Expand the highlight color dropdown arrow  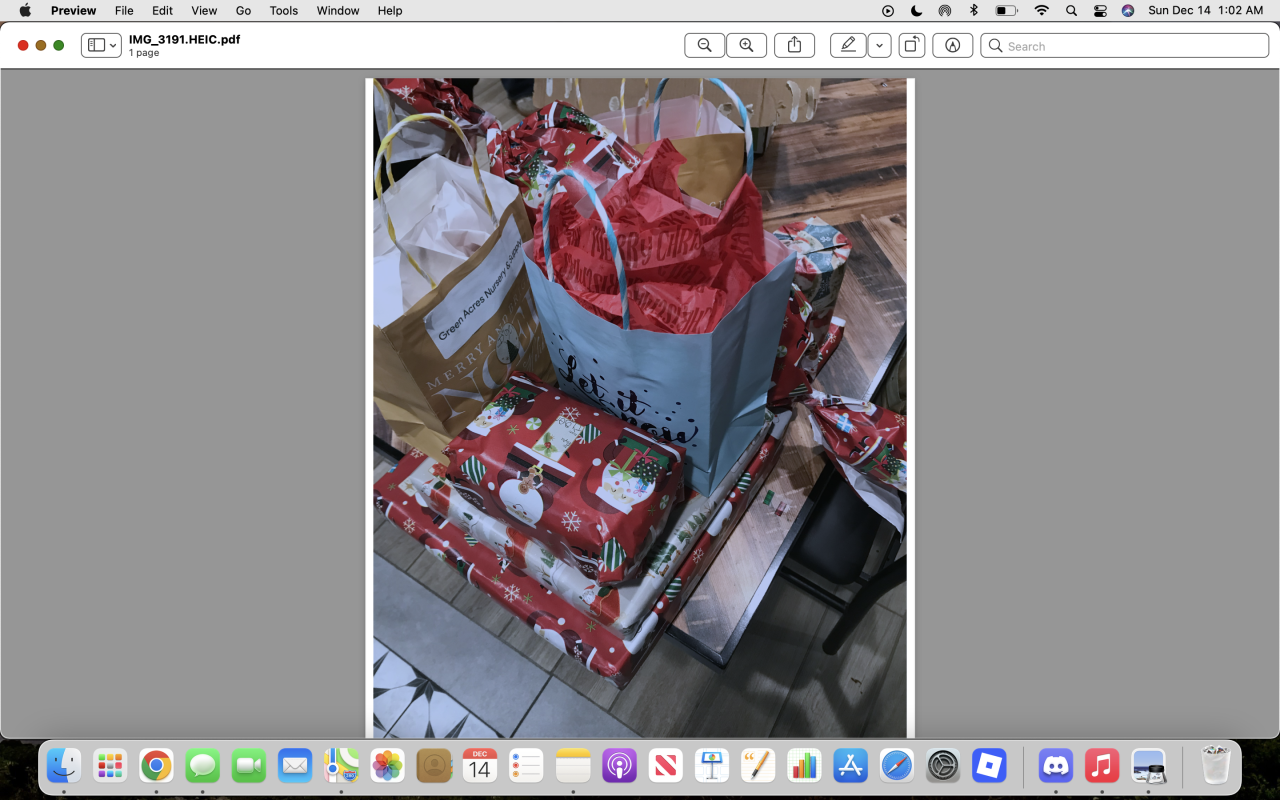[879, 46]
